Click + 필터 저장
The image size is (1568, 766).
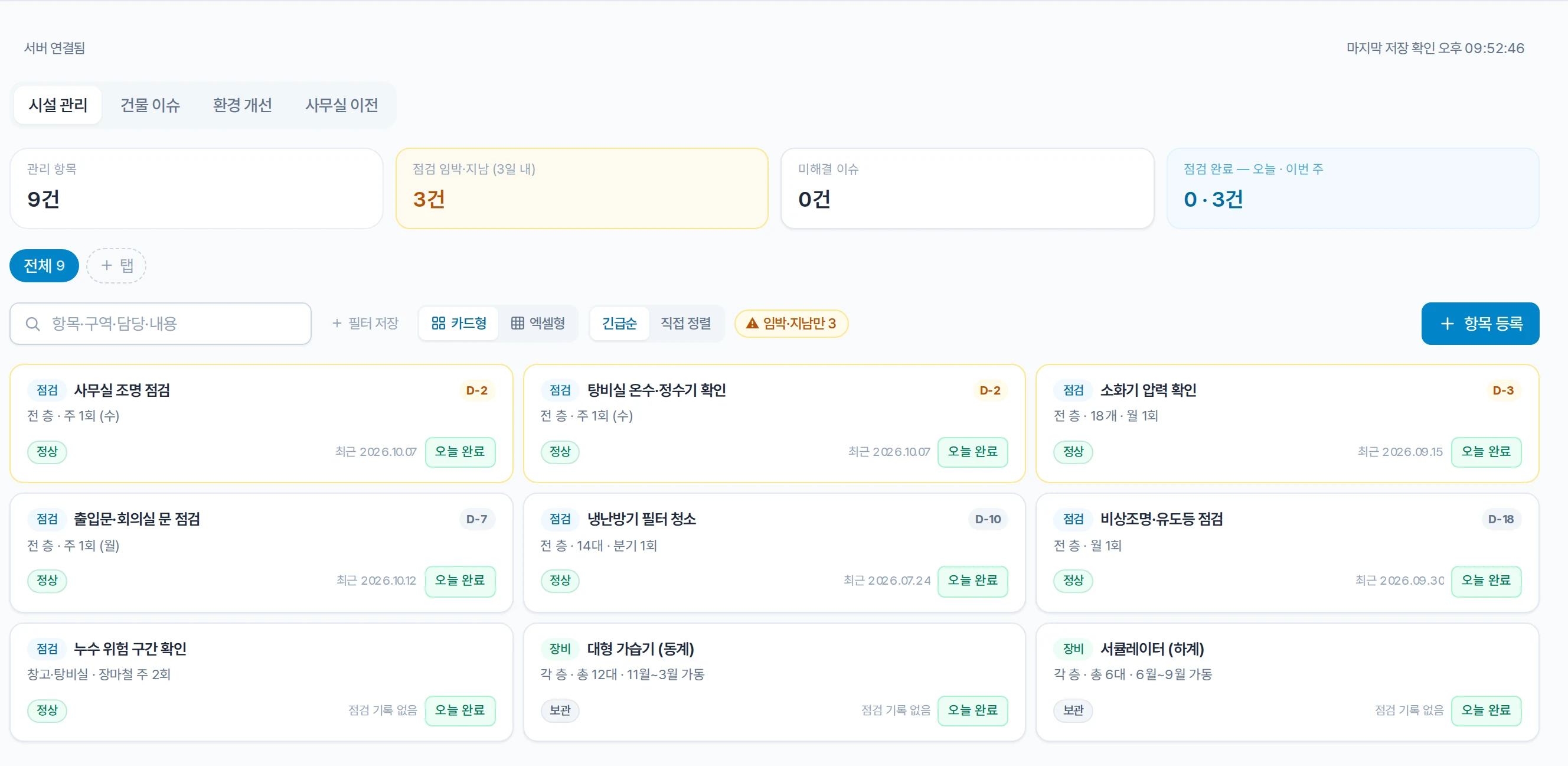click(x=365, y=323)
